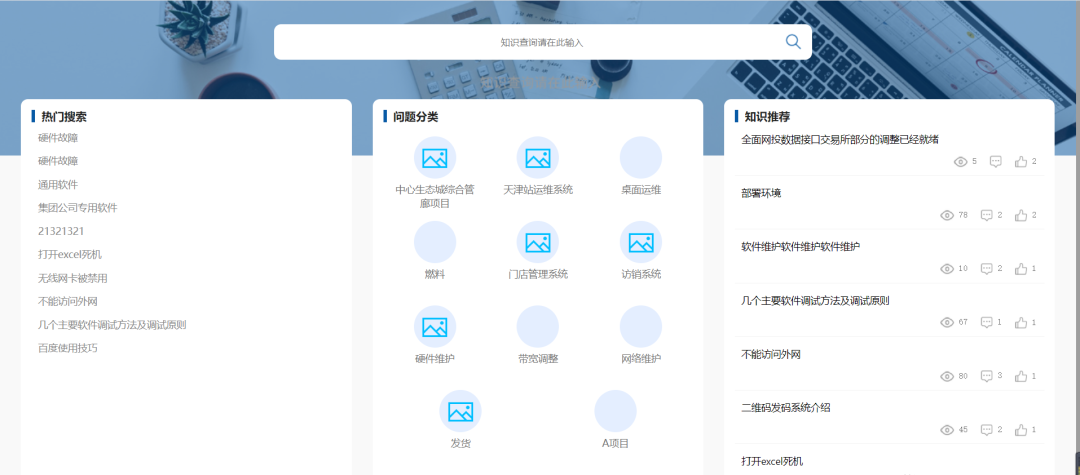Open the 访销系统 category icon

pos(641,242)
